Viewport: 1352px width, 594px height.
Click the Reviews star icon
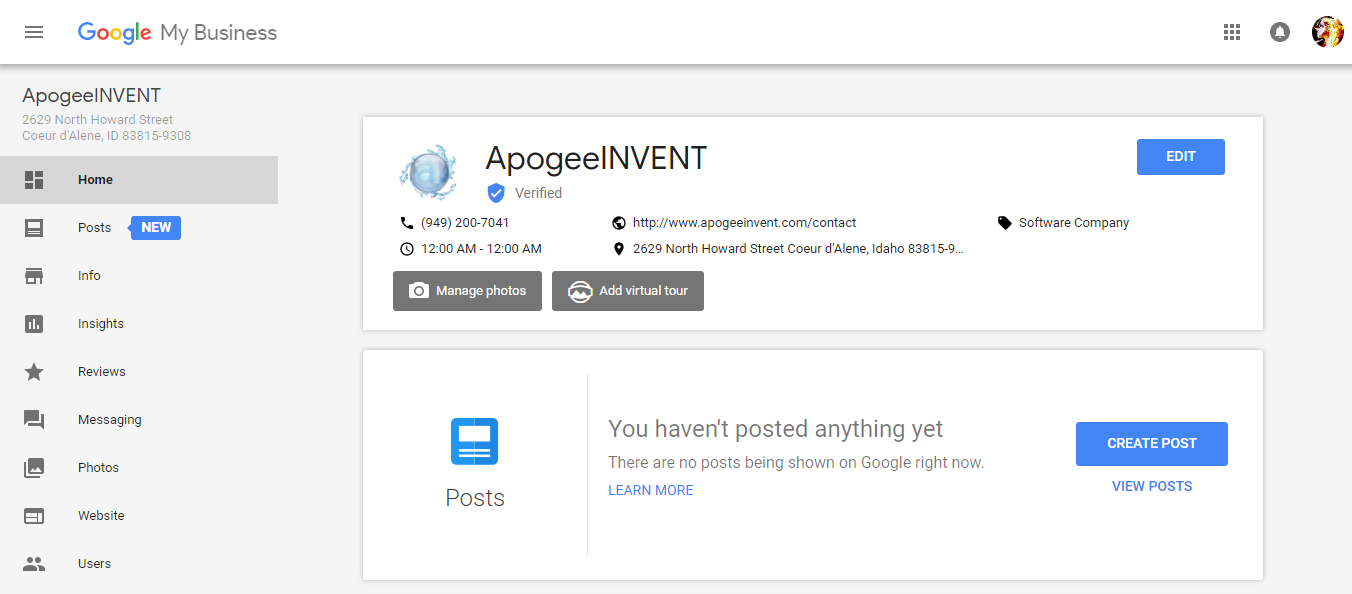(x=34, y=372)
